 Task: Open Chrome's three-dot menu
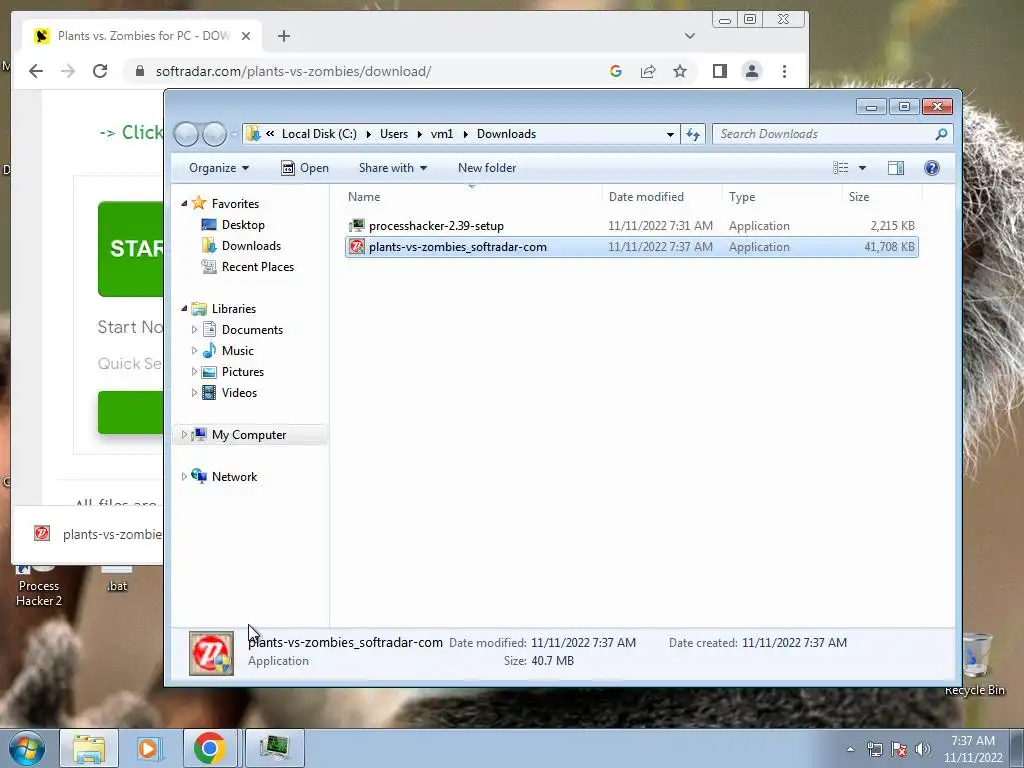tap(784, 71)
